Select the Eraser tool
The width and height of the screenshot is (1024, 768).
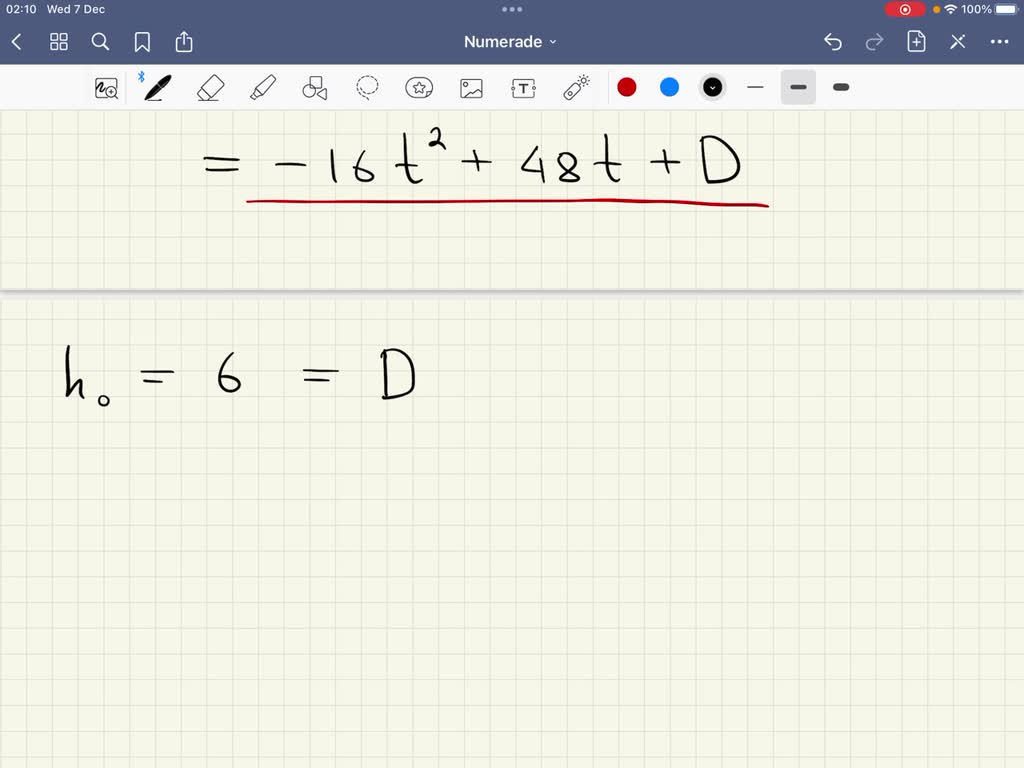point(210,88)
